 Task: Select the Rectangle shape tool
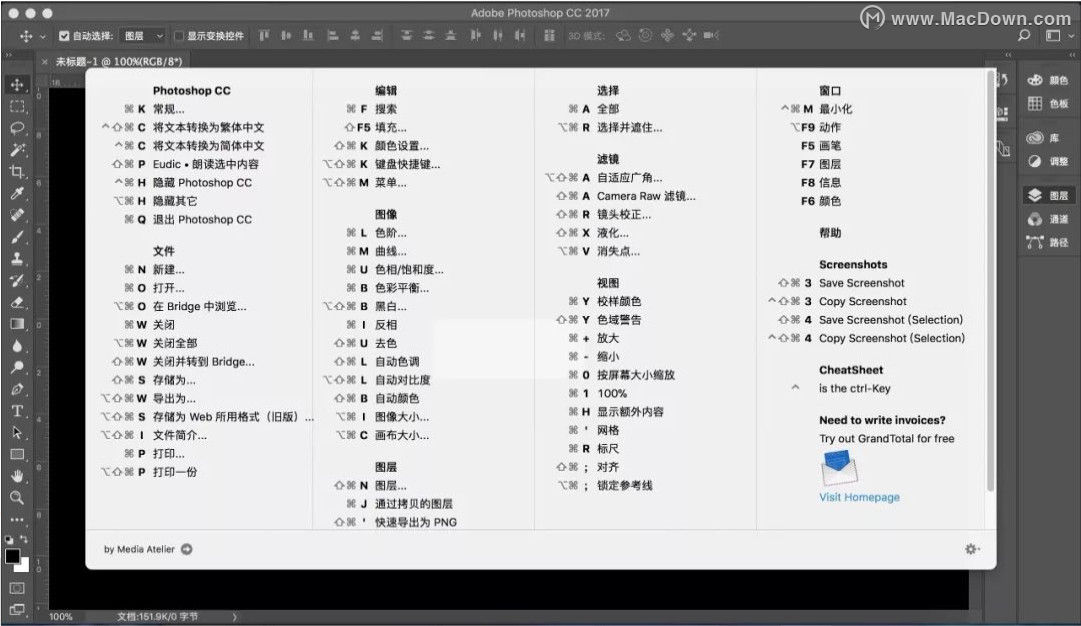click(x=17, y=454)
